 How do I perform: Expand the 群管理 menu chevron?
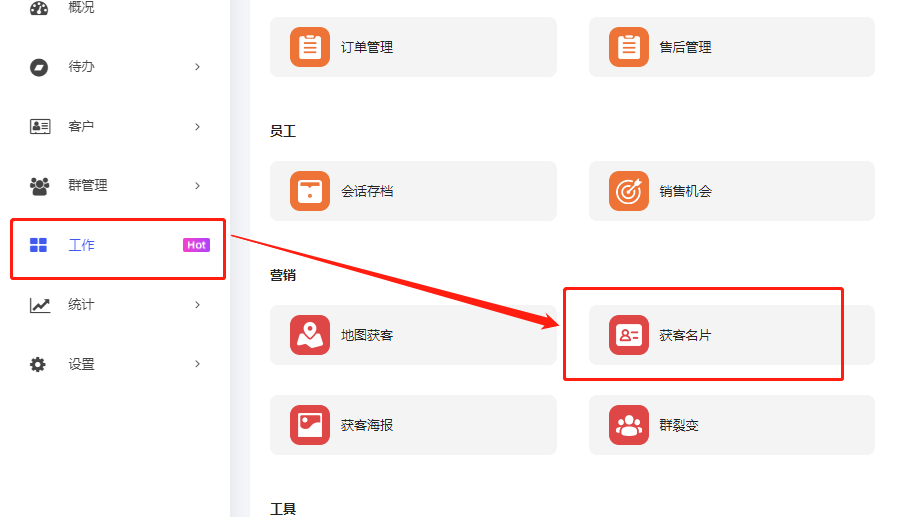(x=198, y=186)
